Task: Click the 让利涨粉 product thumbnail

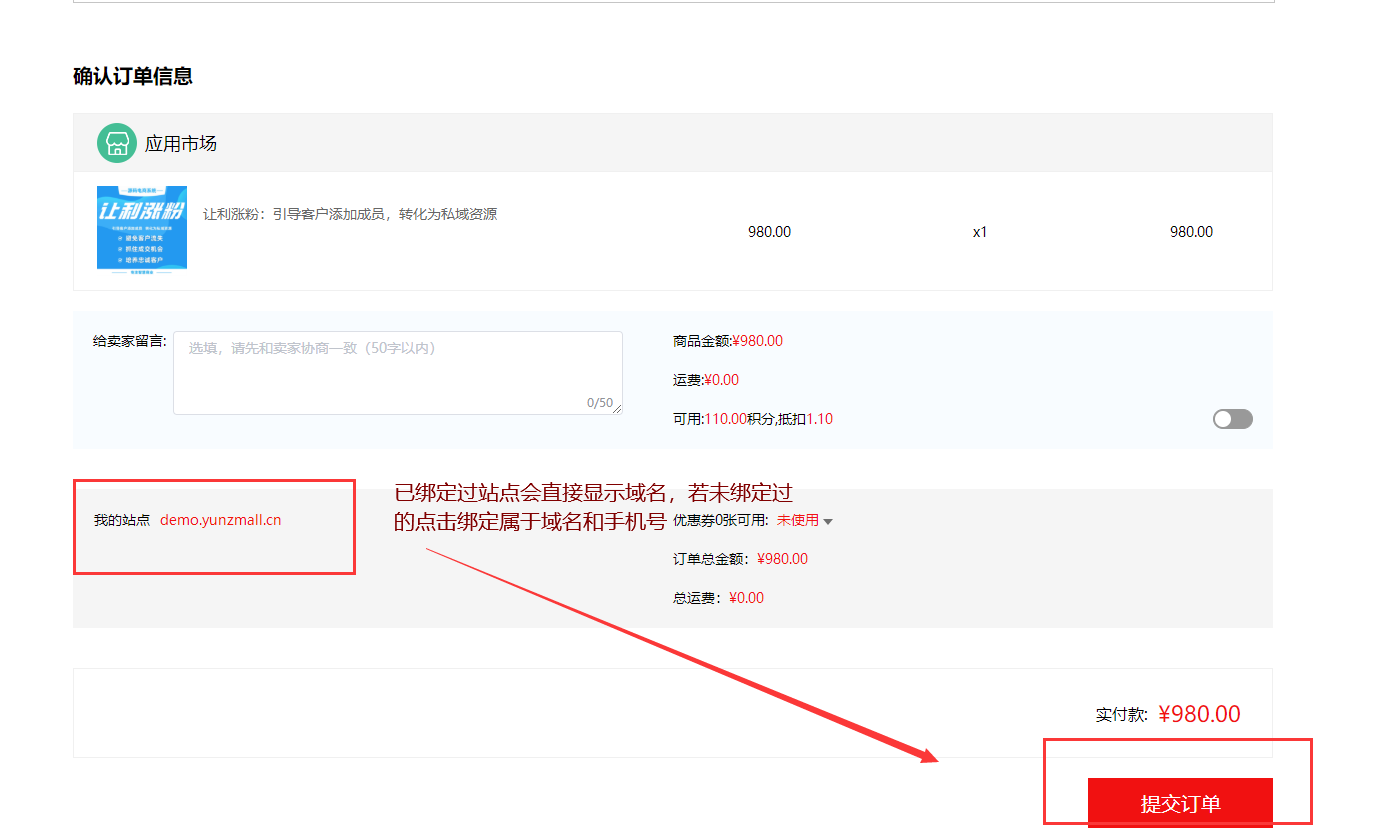Action: tap(142, 229)
